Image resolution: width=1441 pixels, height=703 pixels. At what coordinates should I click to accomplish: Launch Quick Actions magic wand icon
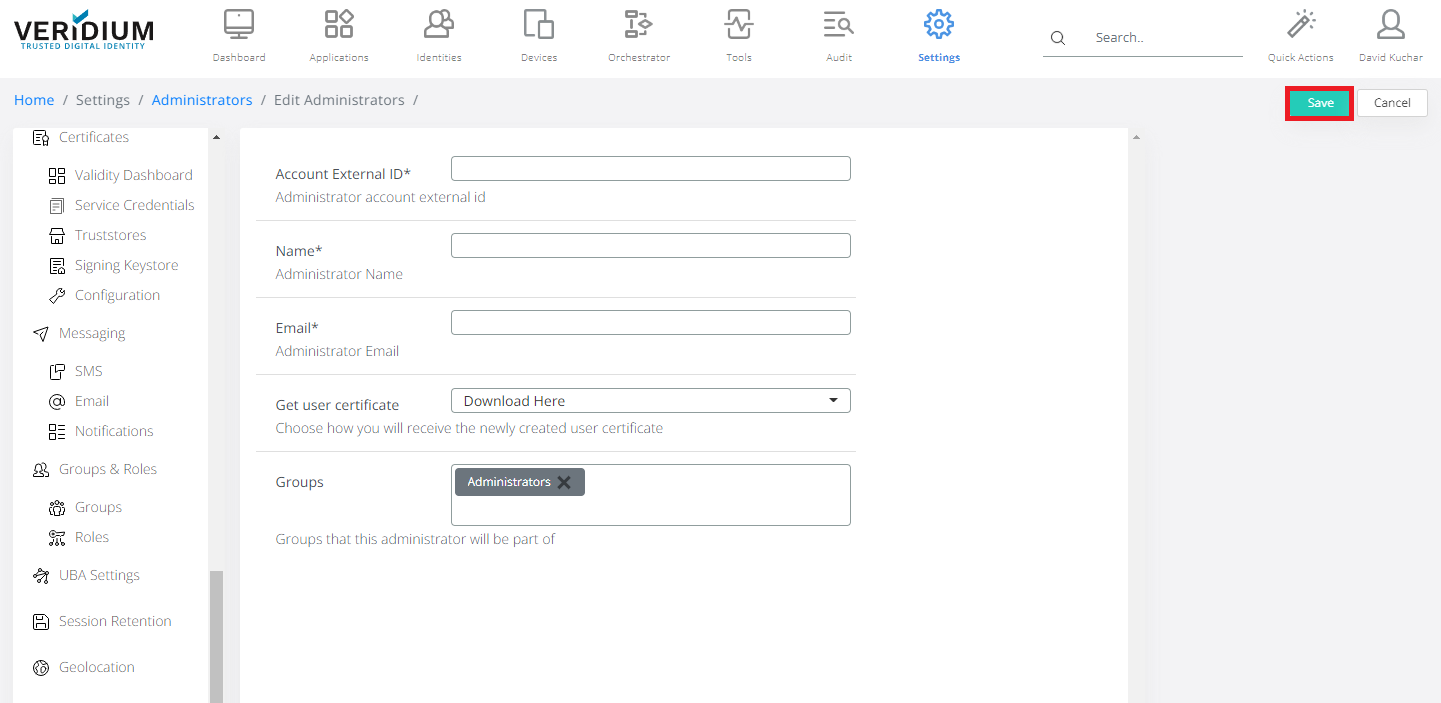pos(1300,24)
